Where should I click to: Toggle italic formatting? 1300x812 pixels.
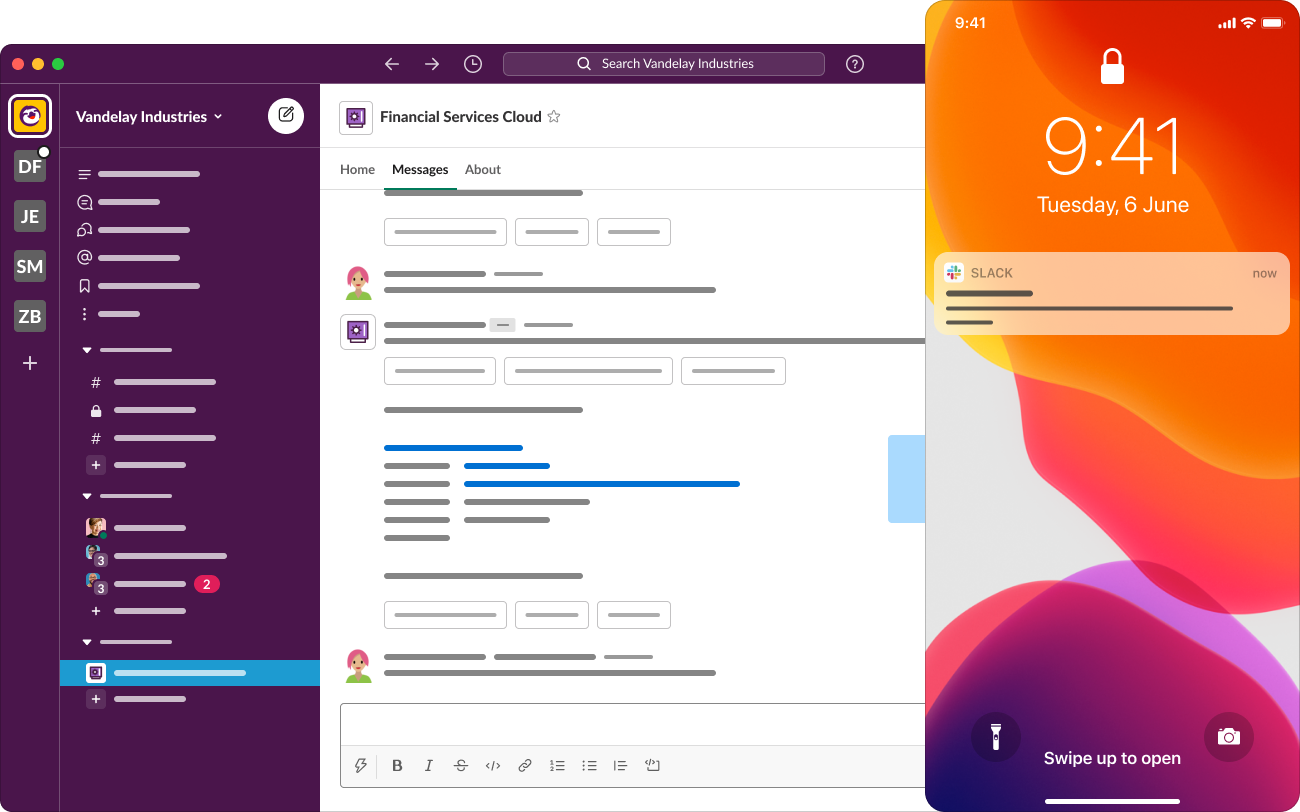[x=429, y=766]
